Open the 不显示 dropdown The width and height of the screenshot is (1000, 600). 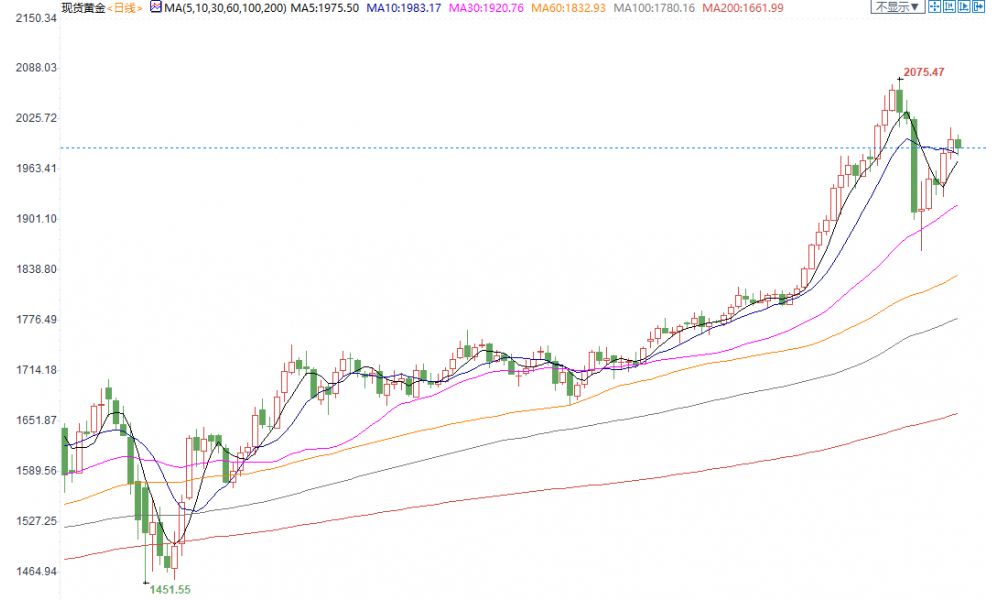(893, 7)
